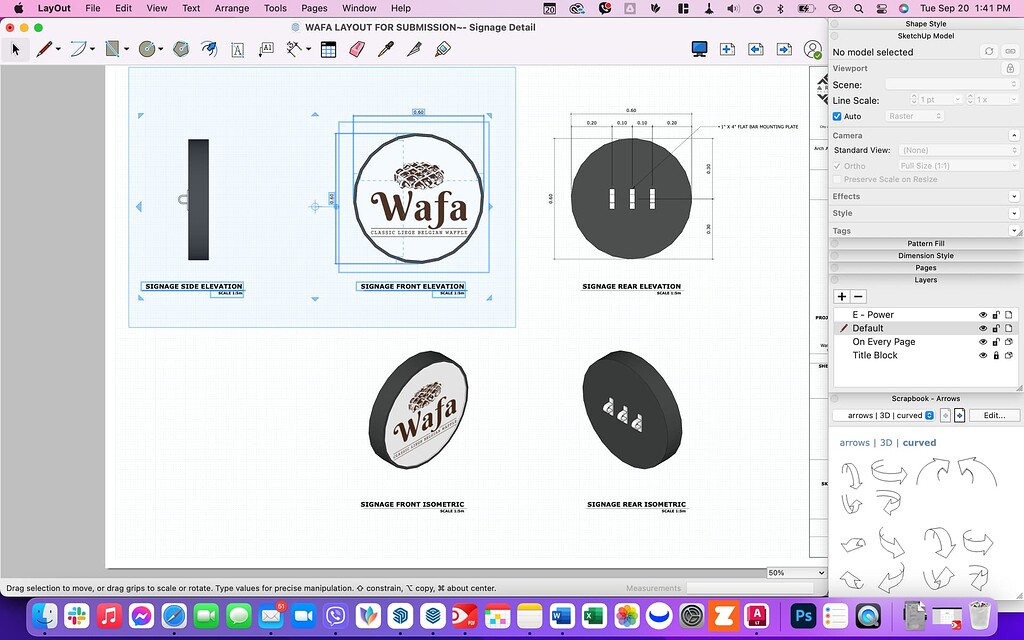Open the Pages menu
This screenshot has height=640, width=1024.
pyautogui.click(x=314, y=8)
